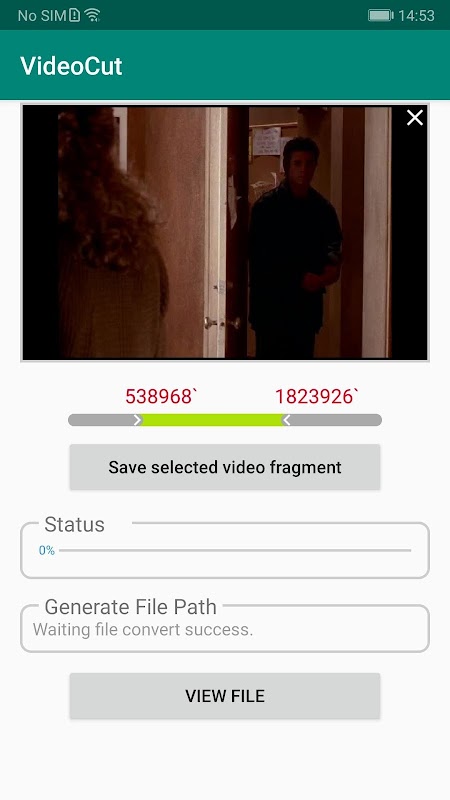Click the left range start handle arrow
The height and width of the screenshot is (800, 450).
pyautogui.click(x=137, y=420)
